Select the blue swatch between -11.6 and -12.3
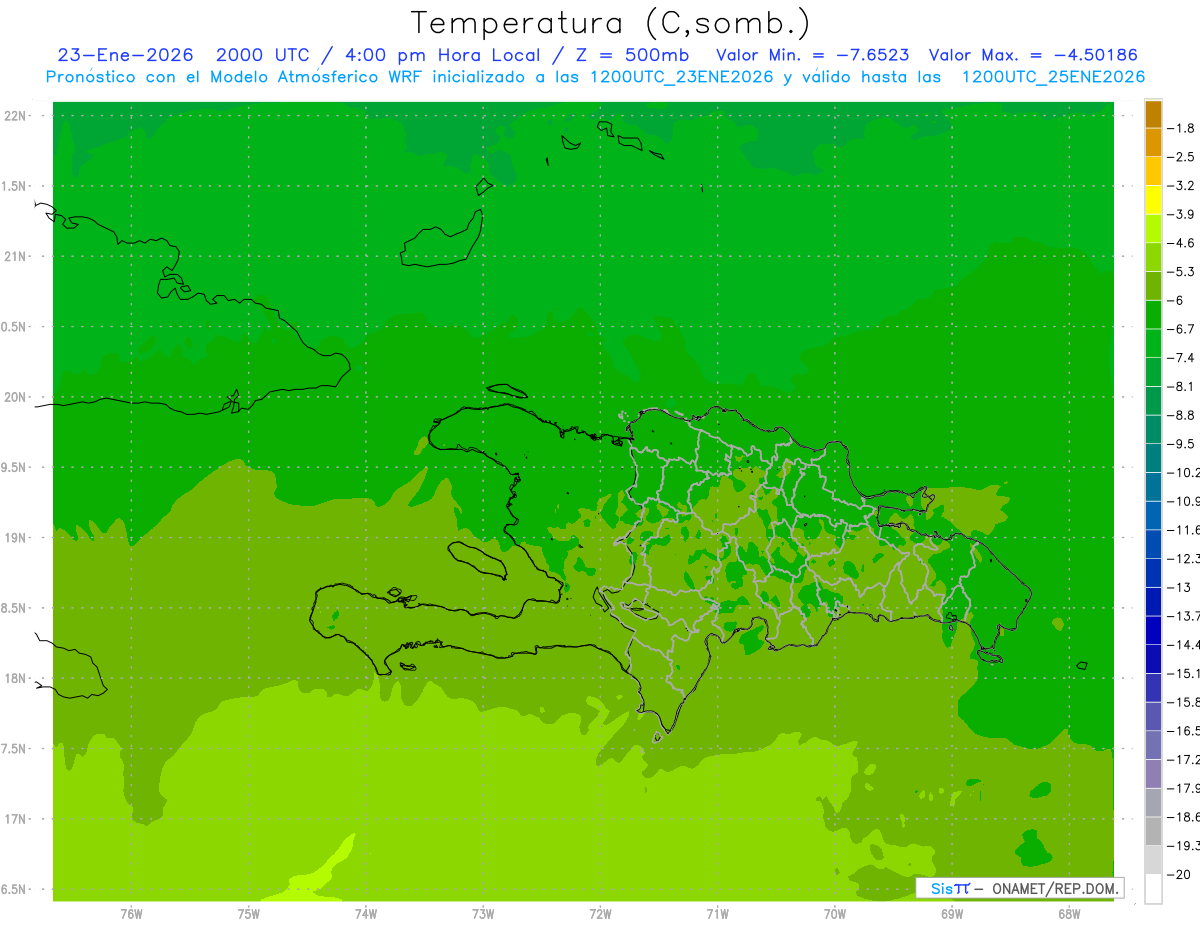Viewport: 1200px width, 927px height. 1153,544
